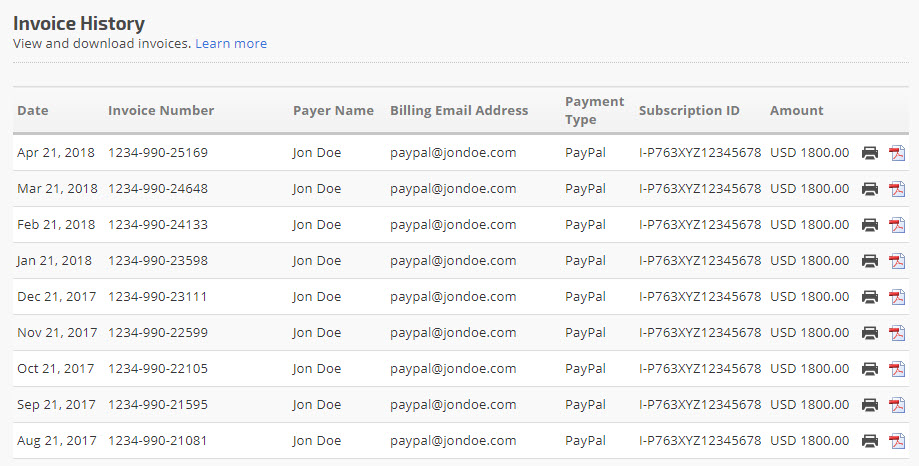Click billing email in Feb 21, 2018 row

tap(453, 225)
